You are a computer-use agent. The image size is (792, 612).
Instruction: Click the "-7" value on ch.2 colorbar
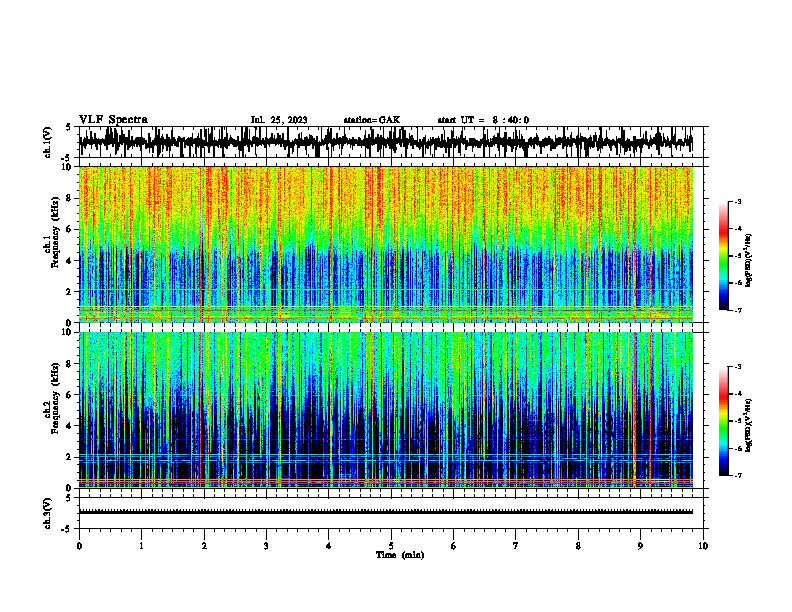737,475
